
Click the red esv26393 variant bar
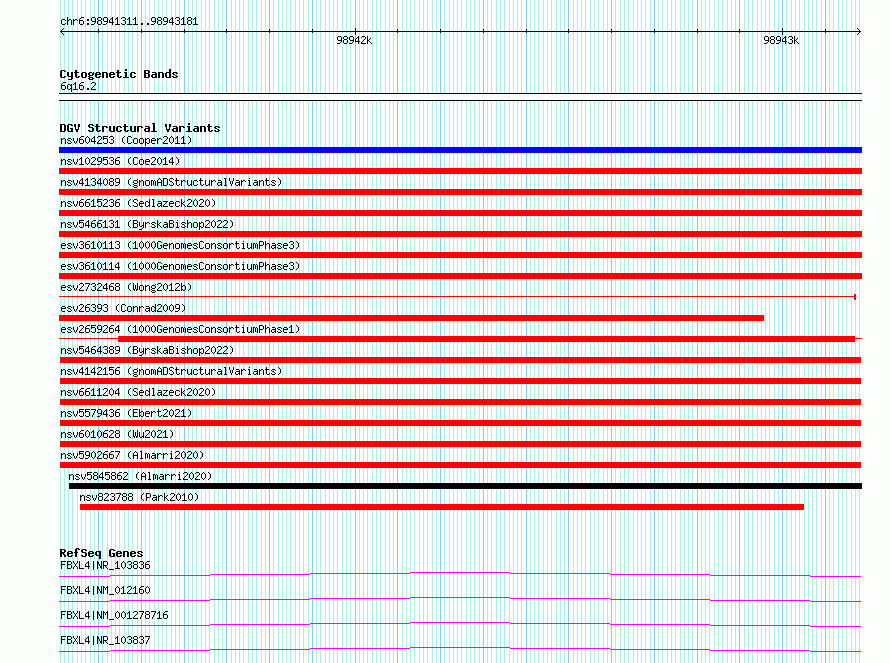click(412, 318)
